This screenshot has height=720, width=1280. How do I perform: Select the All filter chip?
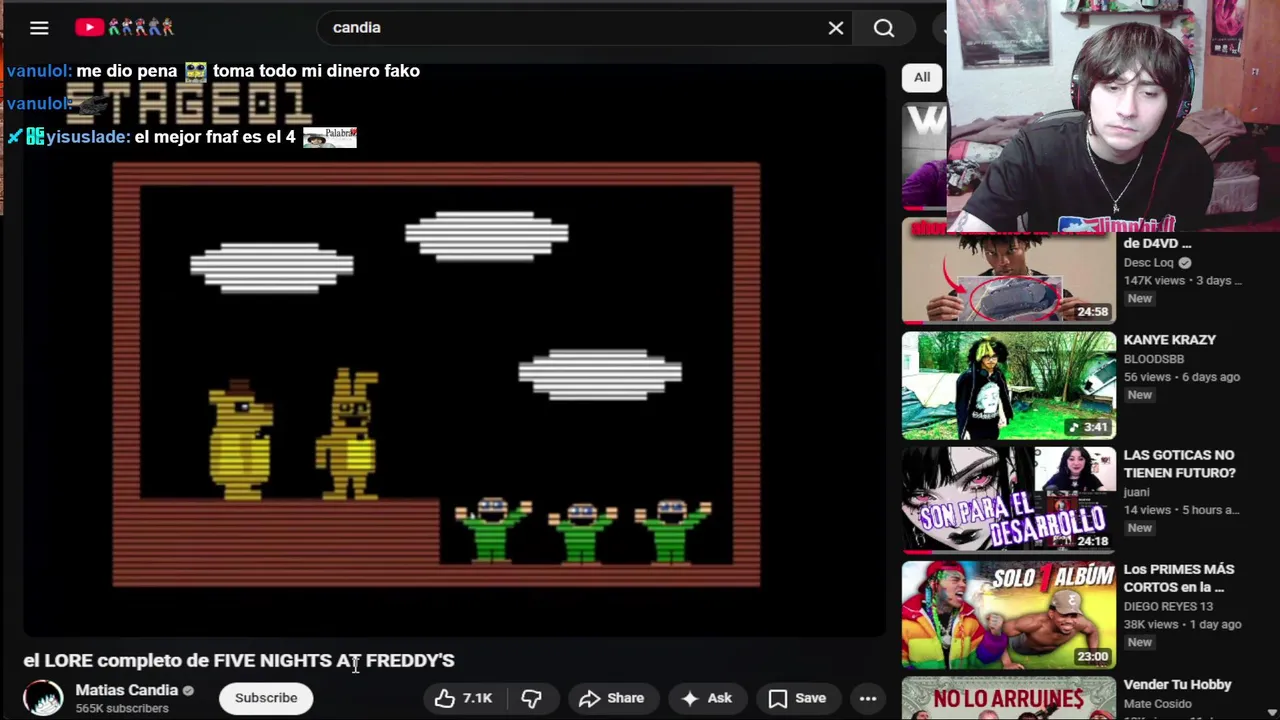coord(922,77)
